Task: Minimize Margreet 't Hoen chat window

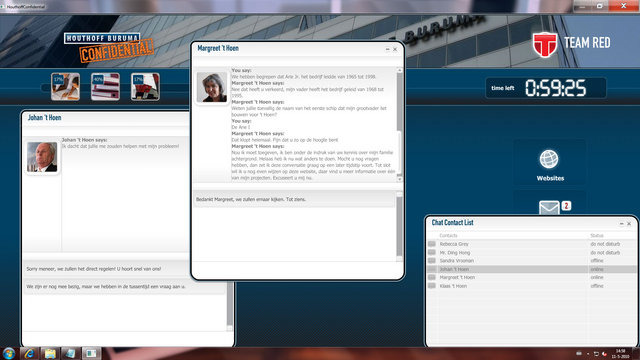Action: (x=387, y=49)
